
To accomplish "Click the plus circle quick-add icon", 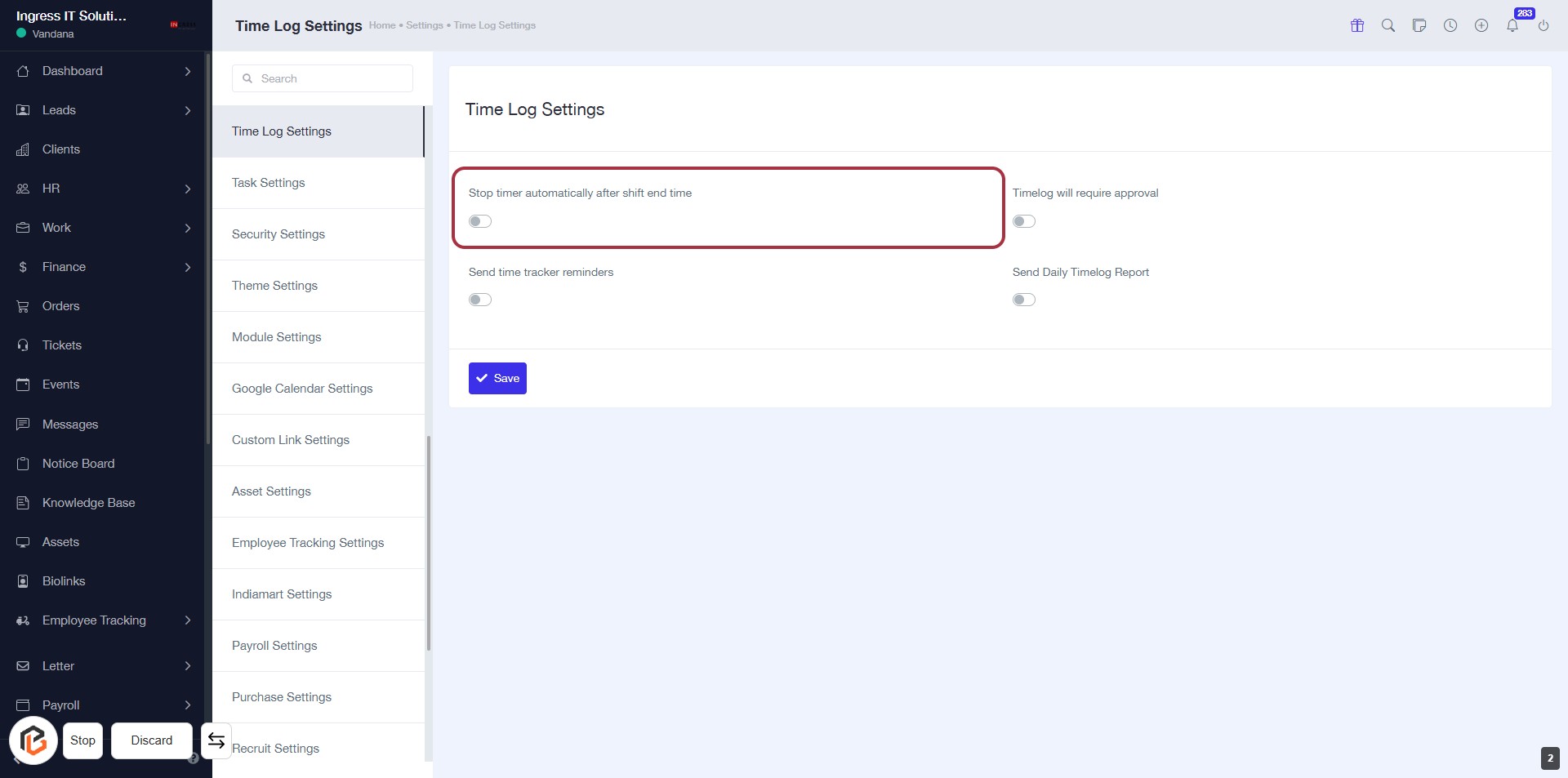I will (x=1481, y=25).
